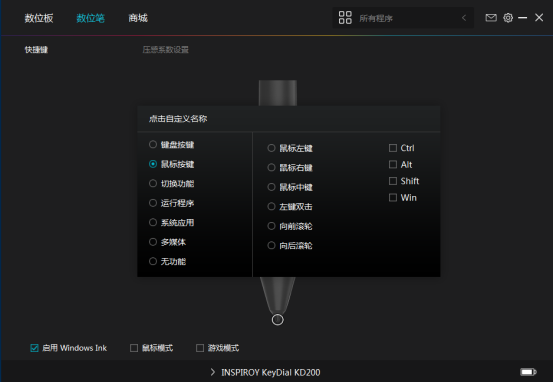Choose 向后滚轮 option
Screen dimensions: 554x382
pyautogui.click(x=271, y=245)
